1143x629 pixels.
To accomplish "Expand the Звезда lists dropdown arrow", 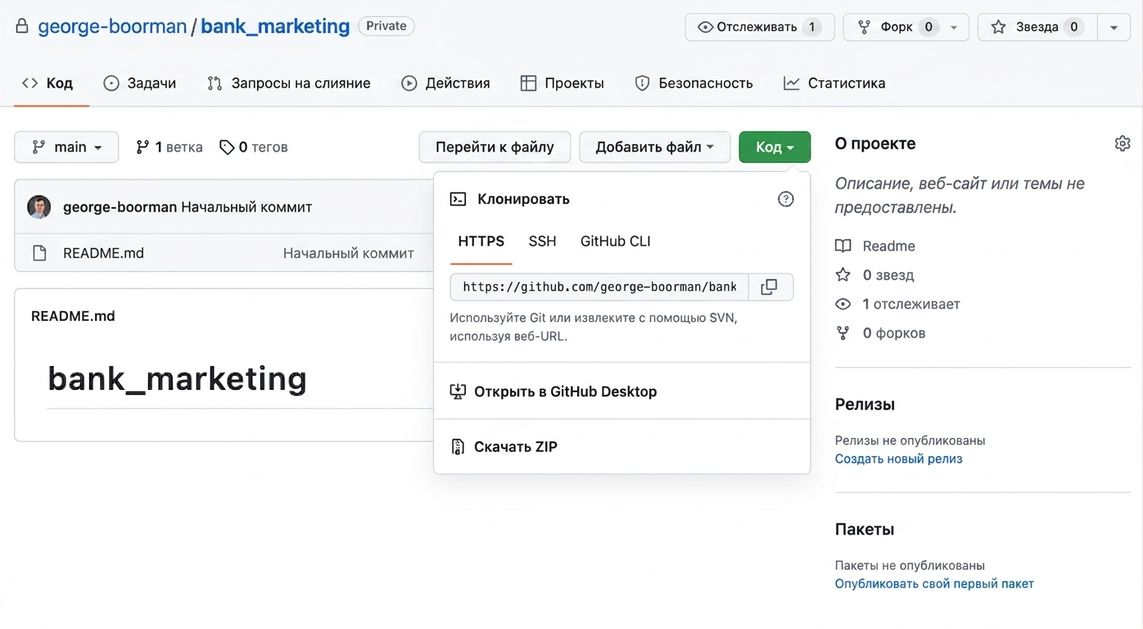I will click(1114, 27).
